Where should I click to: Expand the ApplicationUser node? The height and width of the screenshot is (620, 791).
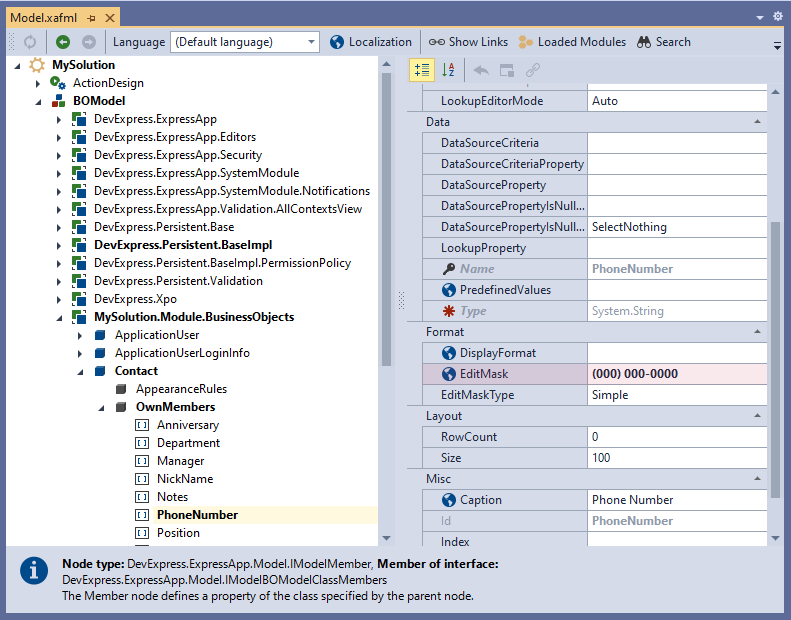(x=80, y=335)
